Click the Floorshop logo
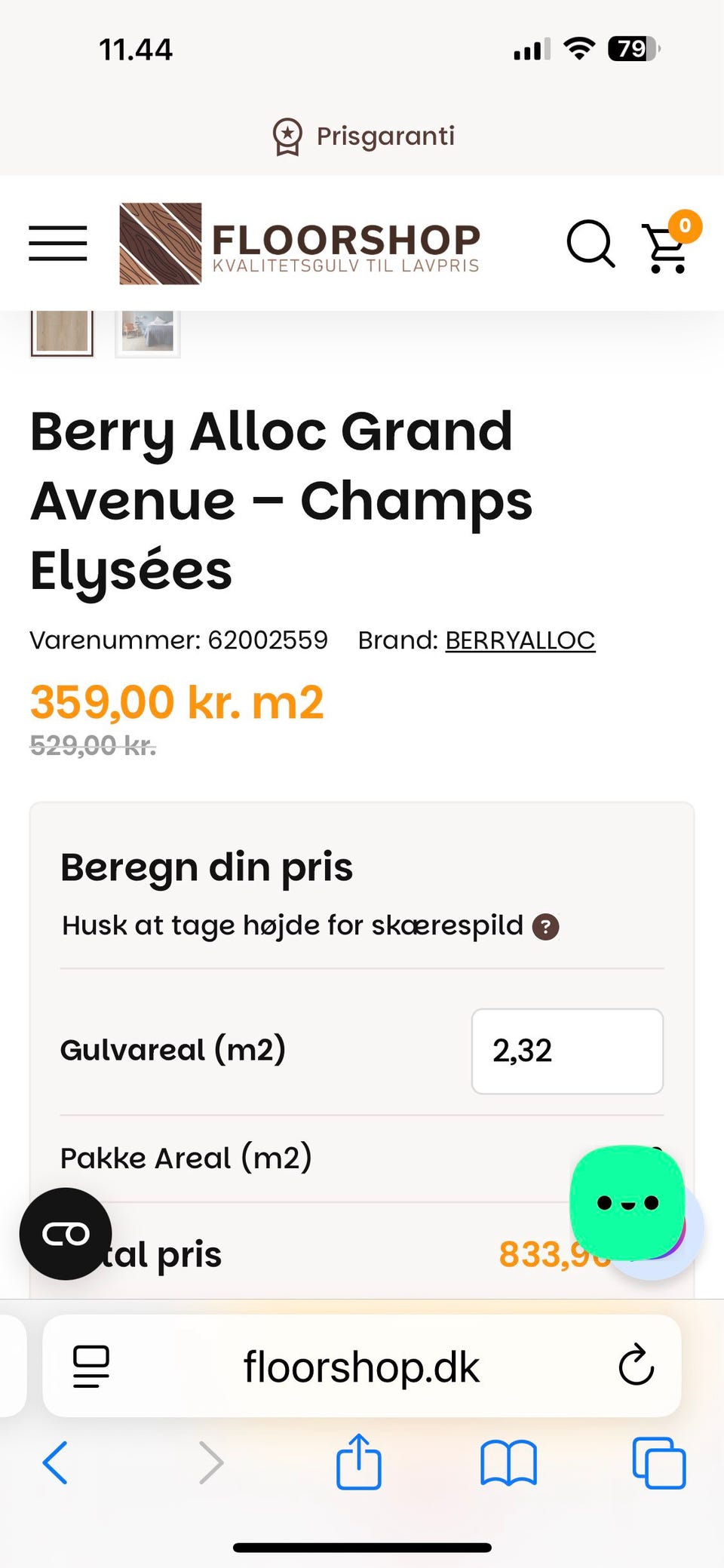 tap(299, 244)
